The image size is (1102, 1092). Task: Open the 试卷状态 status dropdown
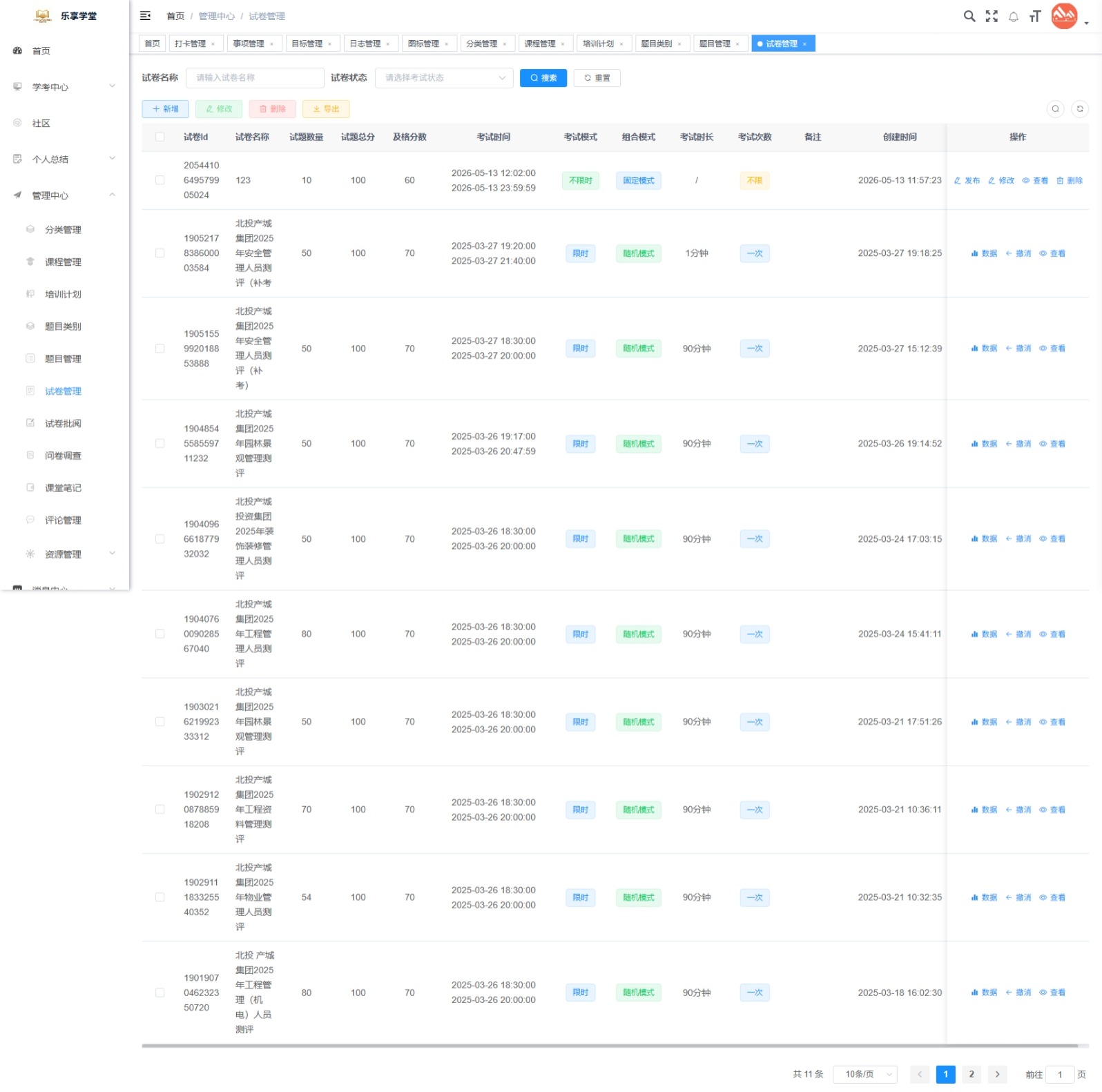444,78
